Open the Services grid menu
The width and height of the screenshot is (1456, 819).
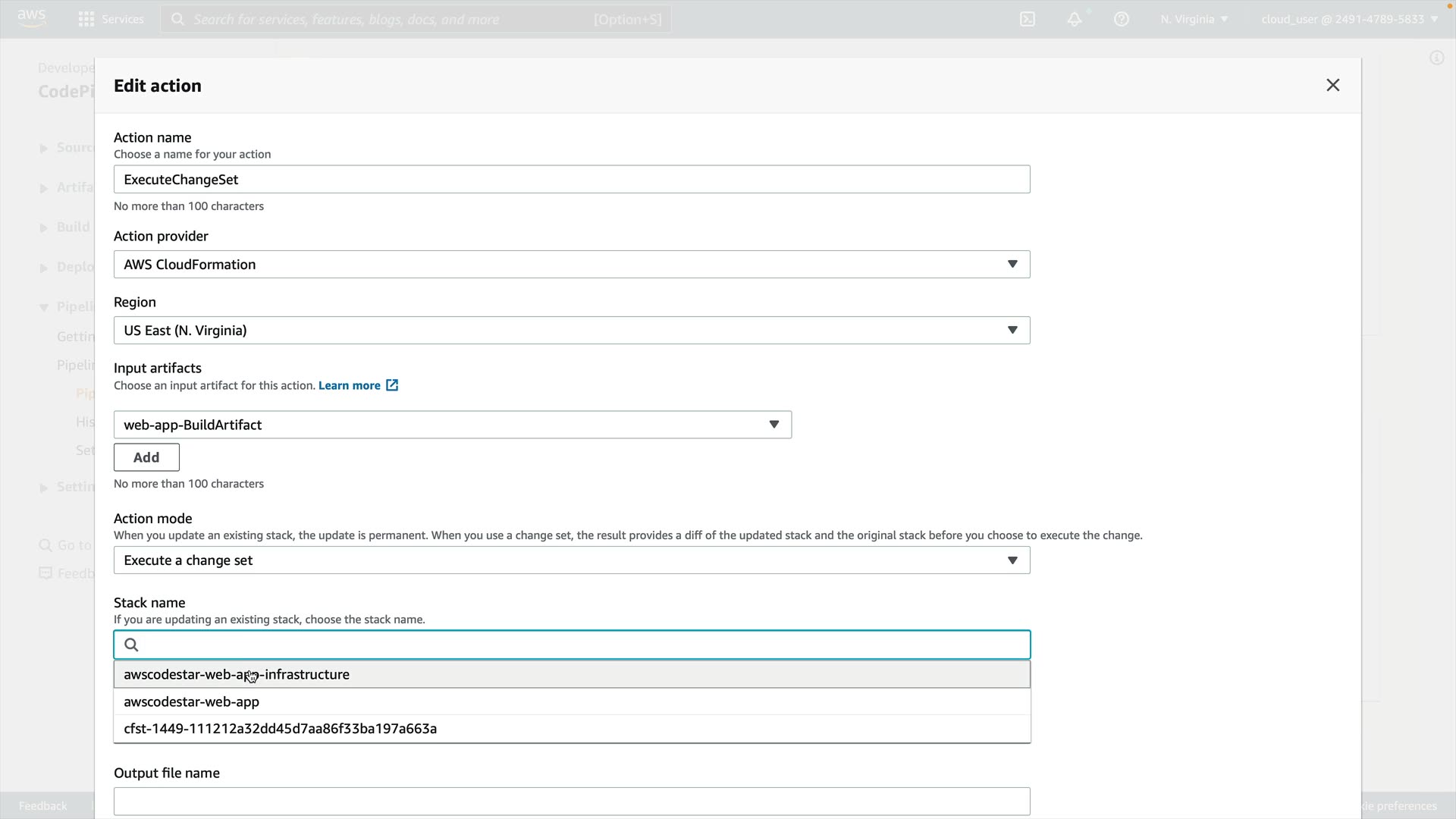point(86,19)
